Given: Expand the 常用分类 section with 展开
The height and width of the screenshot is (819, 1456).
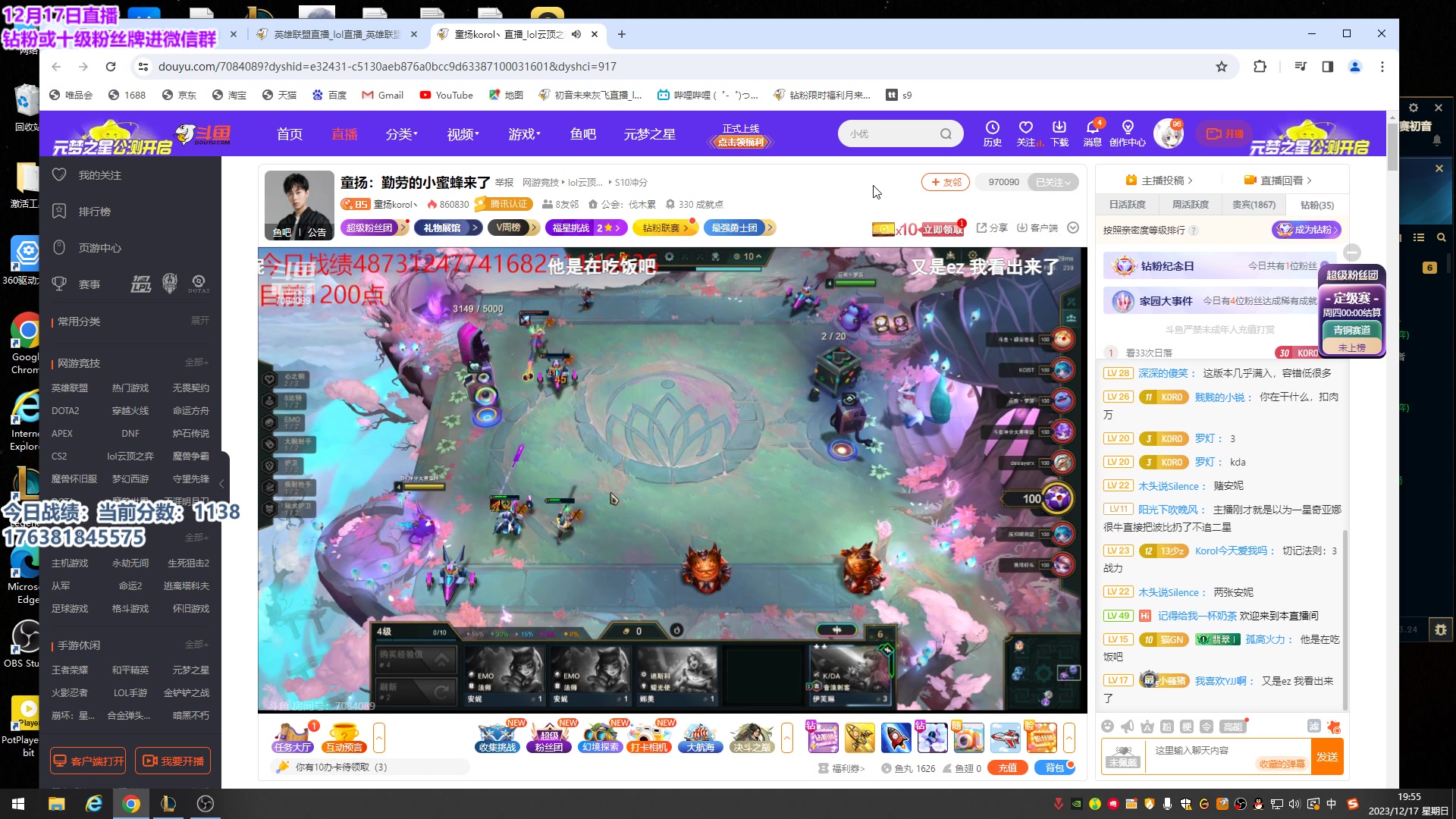Looking at the screenshot, I should click(199, 321).
